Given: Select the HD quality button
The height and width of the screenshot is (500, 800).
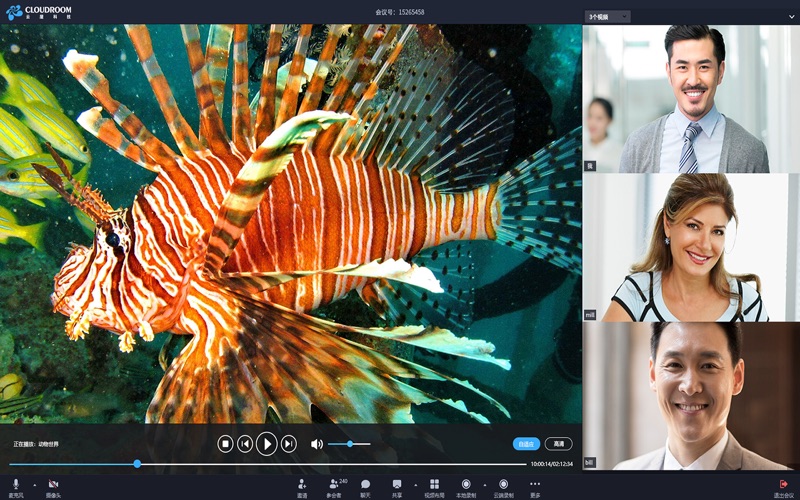Looking at the screenshot, I should tap(559, 444).
